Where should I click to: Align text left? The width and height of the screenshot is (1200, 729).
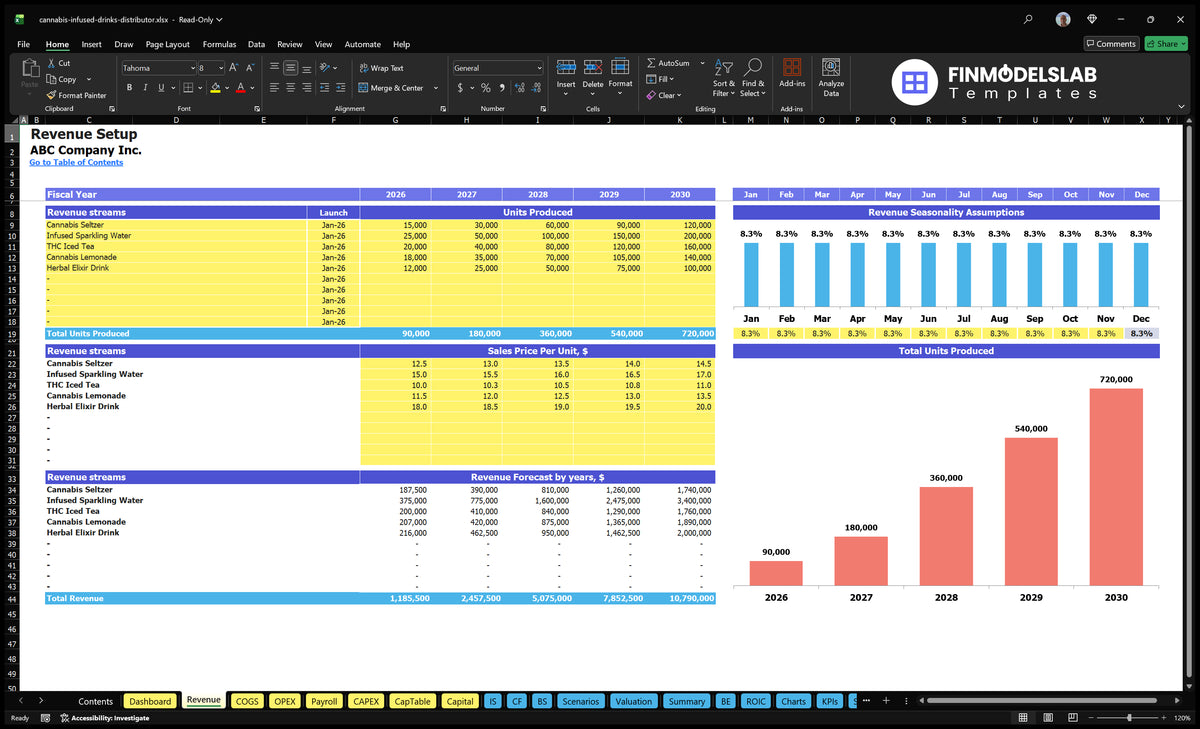[274, 88]
